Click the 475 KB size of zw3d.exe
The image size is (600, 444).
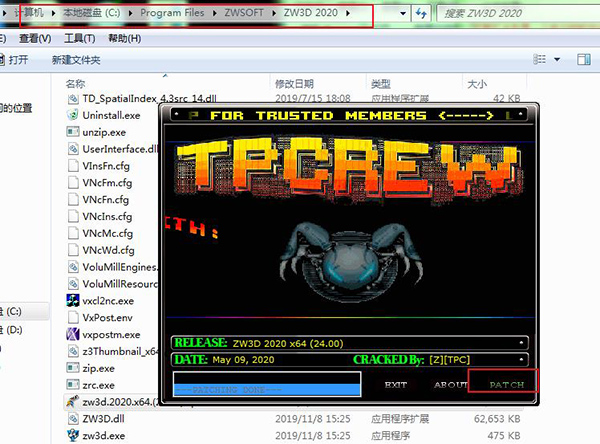504,436
